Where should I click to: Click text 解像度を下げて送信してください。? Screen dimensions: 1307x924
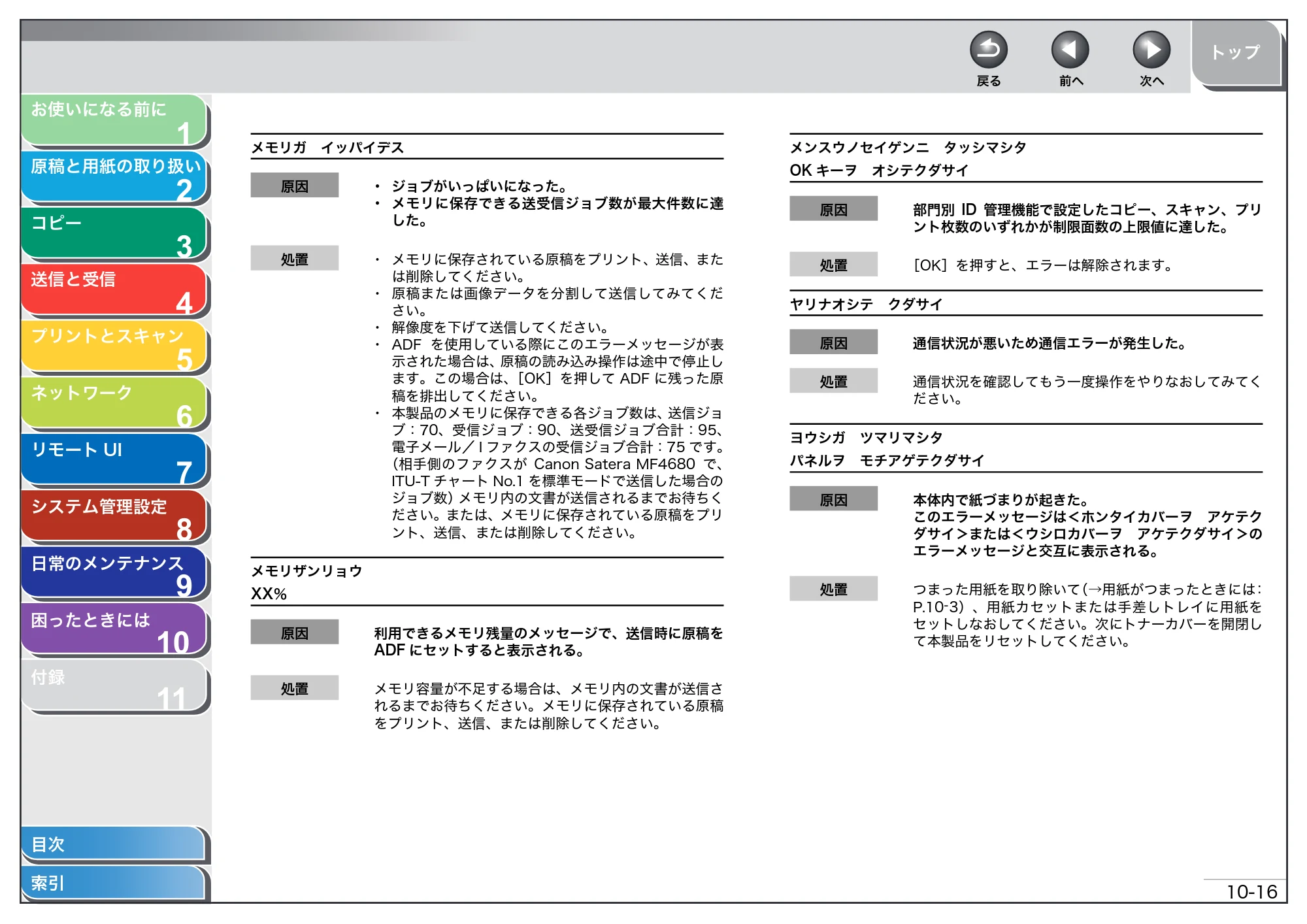click(501, 327)
